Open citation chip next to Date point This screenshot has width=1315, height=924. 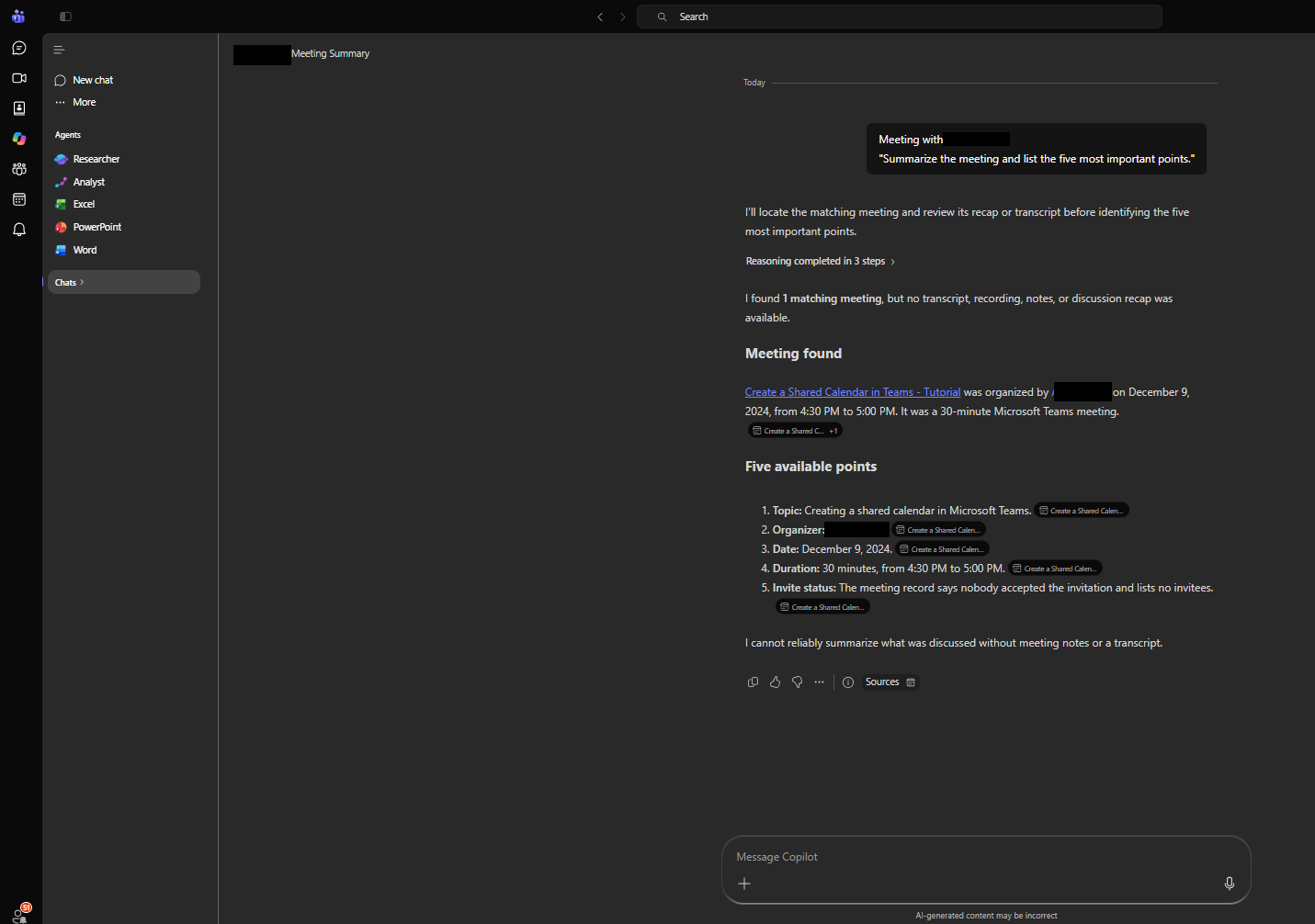click(942, 549)
